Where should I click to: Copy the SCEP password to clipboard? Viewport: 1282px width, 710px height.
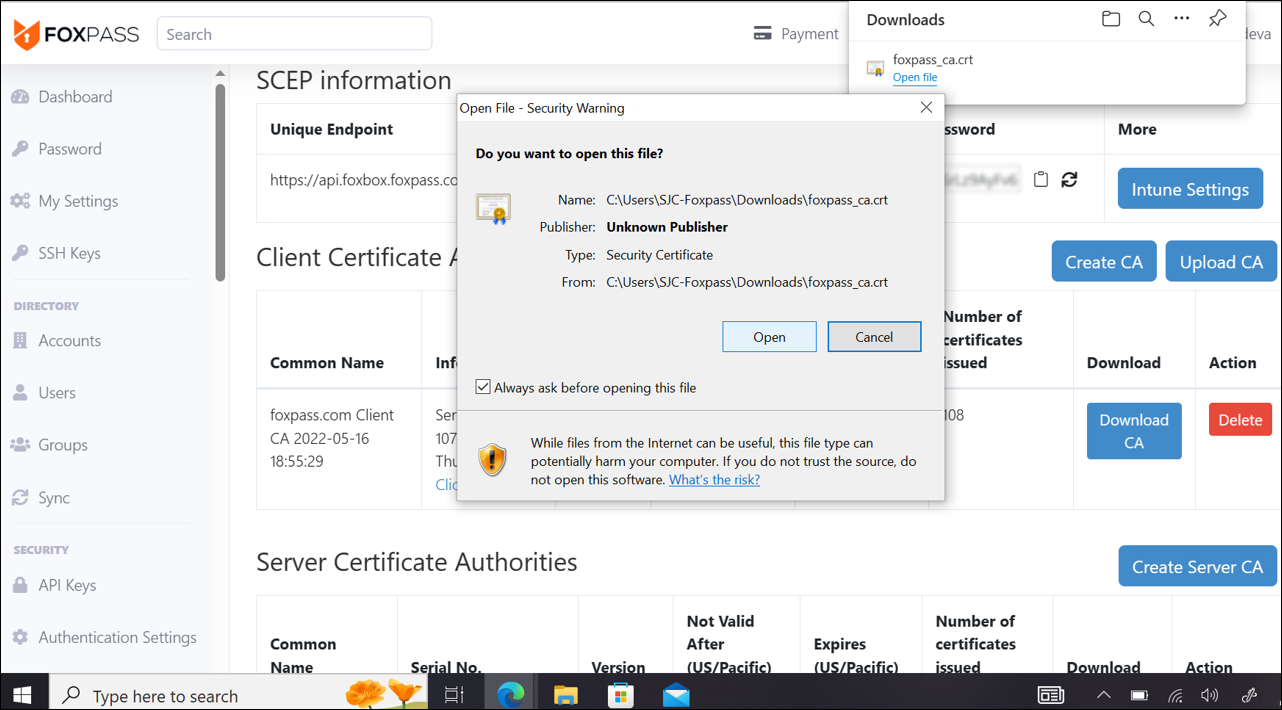pos(1041,180)
